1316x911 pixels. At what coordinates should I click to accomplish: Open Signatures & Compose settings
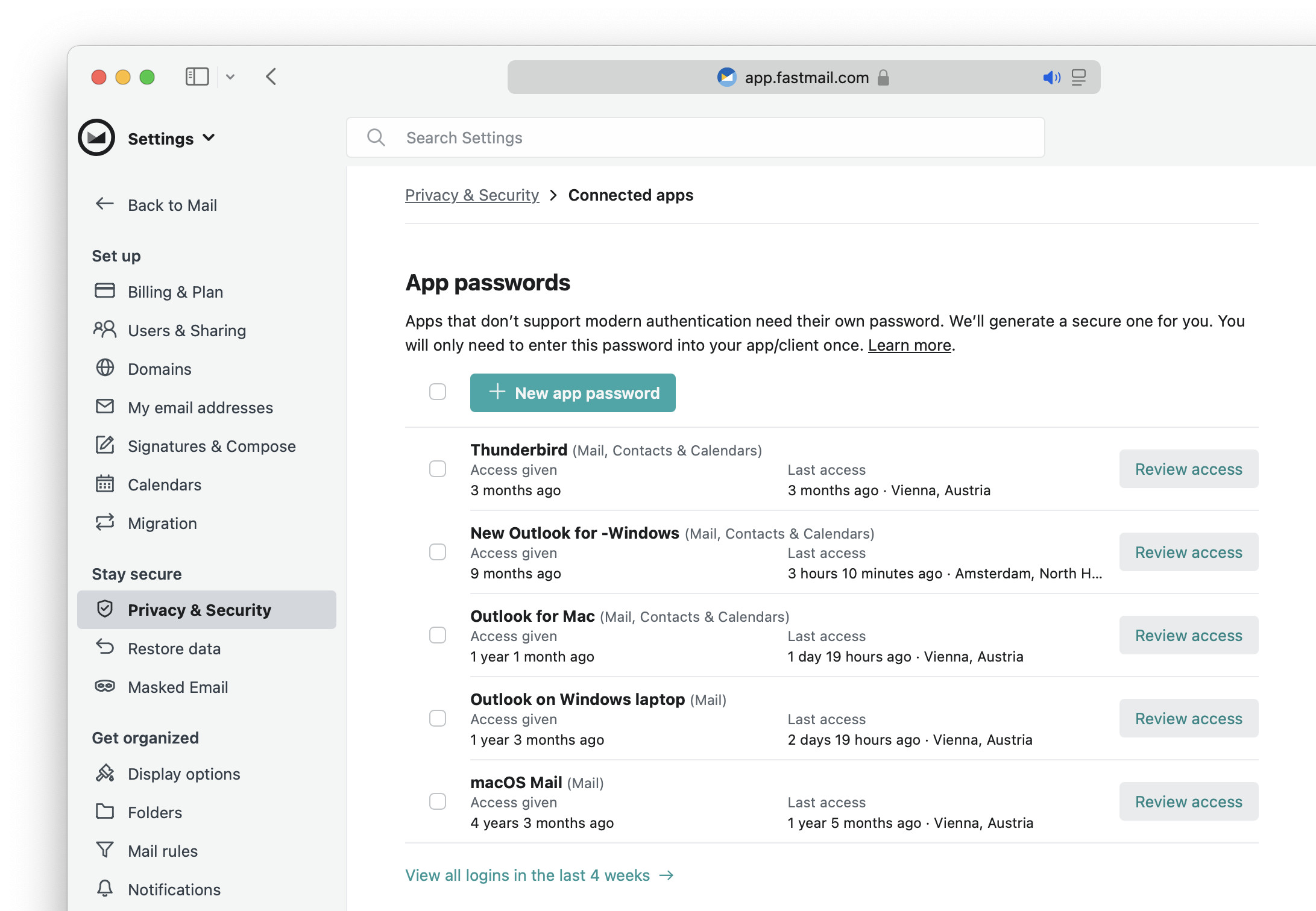[x=207, y=446]
